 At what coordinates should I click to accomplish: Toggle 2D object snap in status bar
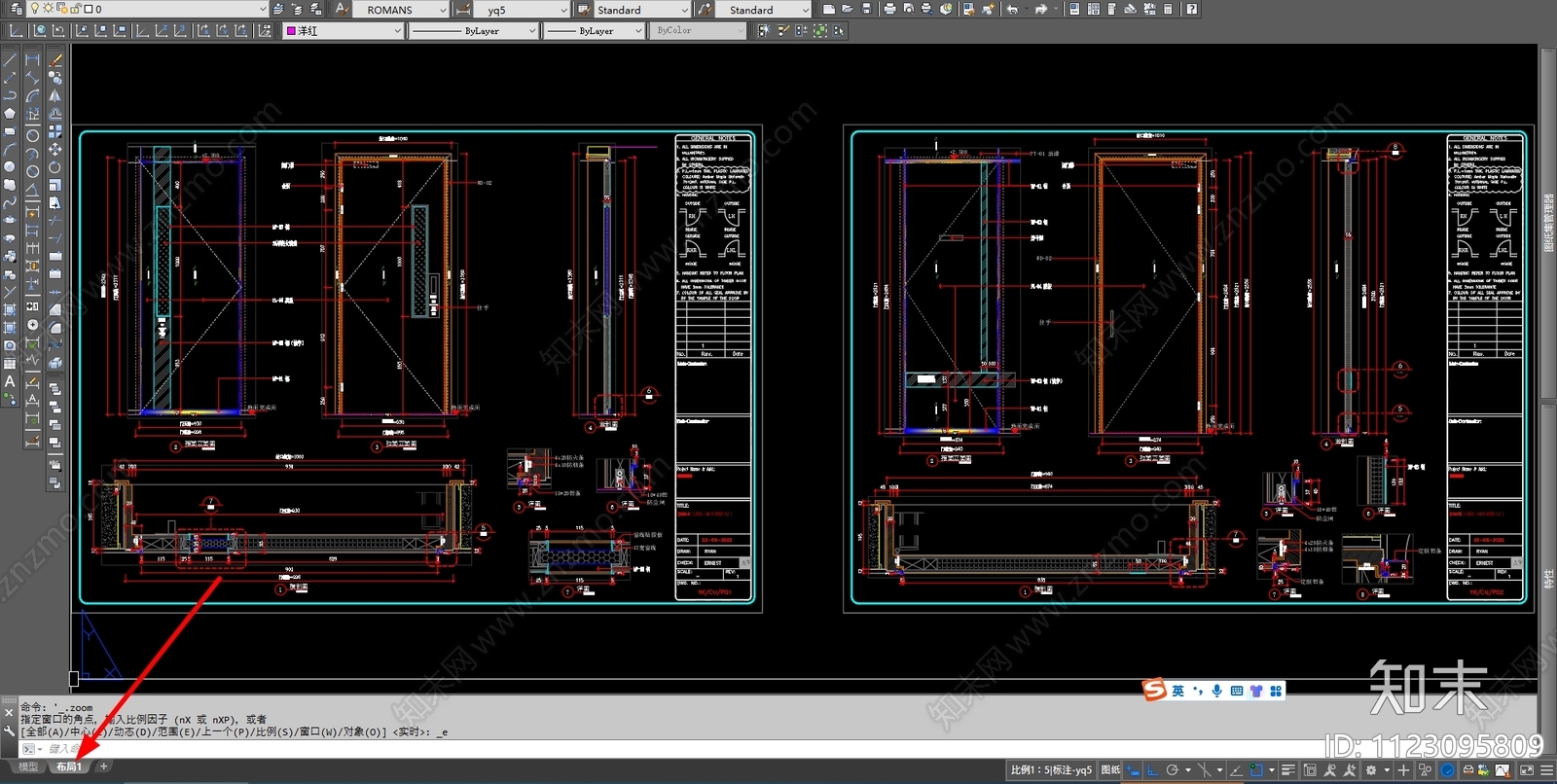1256,770
